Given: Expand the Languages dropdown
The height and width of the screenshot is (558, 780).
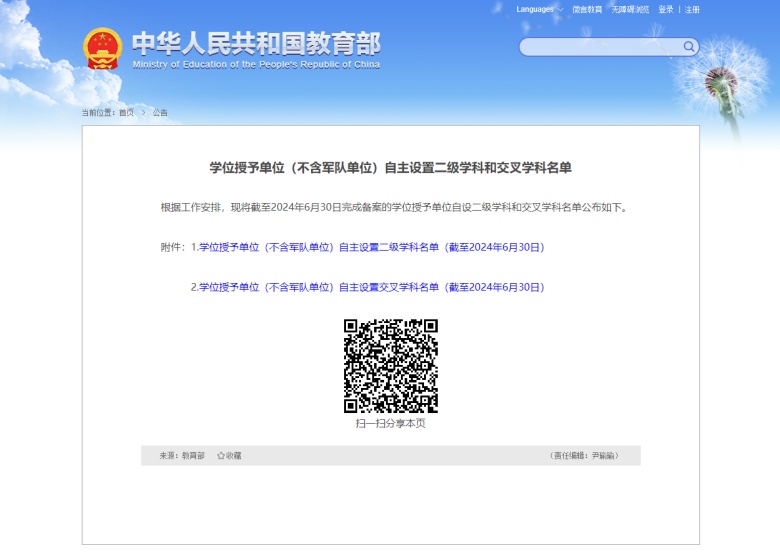Looking at the screenshot, I should coord(539,9).
